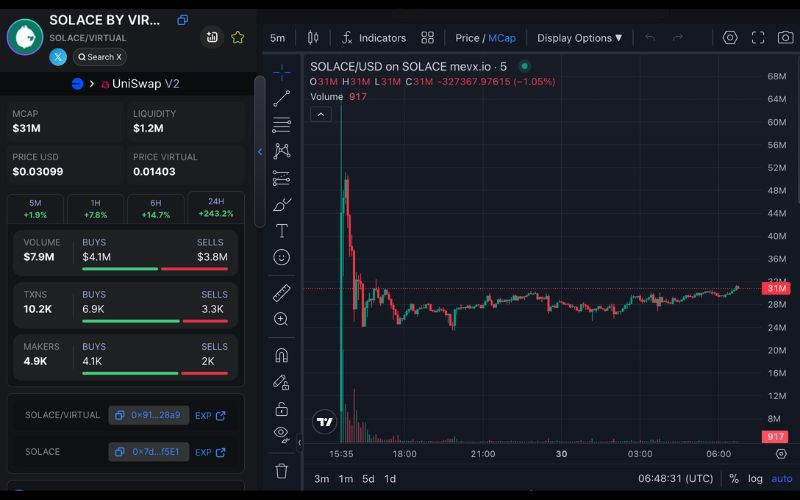The image size is (800, 500).
Task: Select the trend line drawing tool
Action: click(282, 98)
